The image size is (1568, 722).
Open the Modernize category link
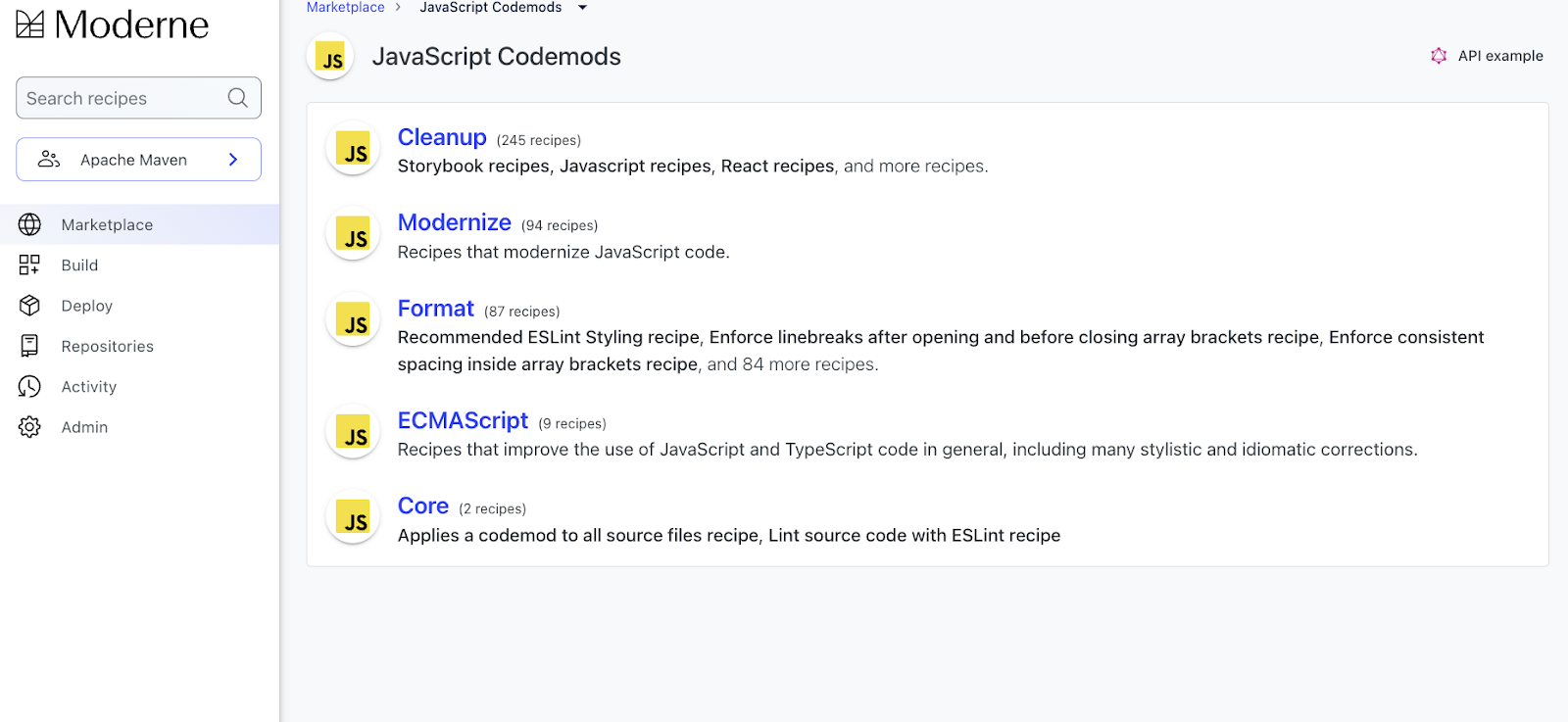(x=454, y=222)
